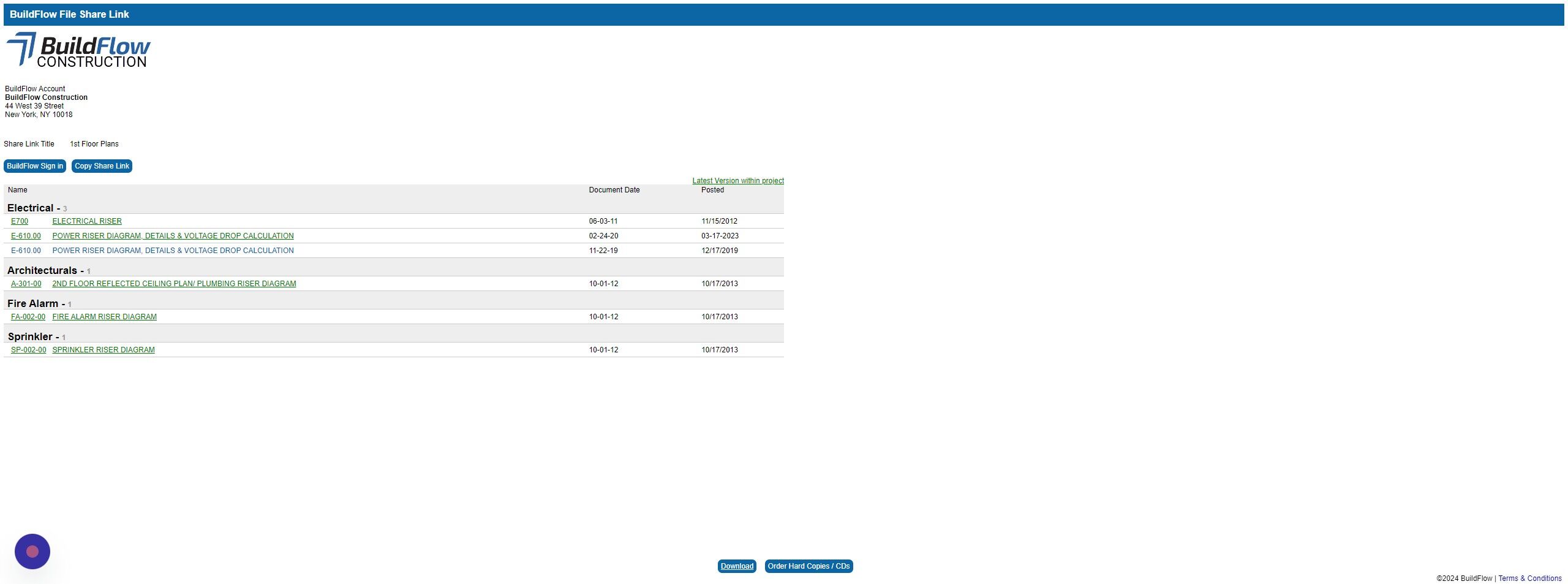Open SPRINKLER RISER DIAGRAM document
The height and width of the screenshot is (584, 1568).
click(104, 350)
